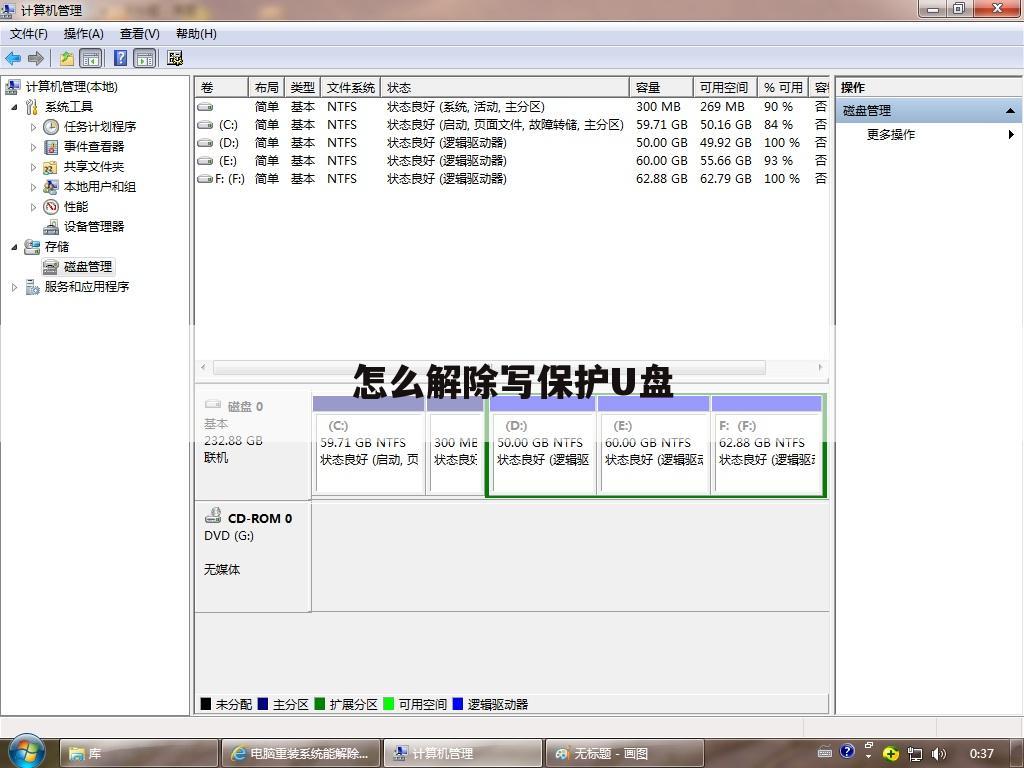This screenshot has width=1024, height=768.
Task: Open the 操作(A) menu
Action: [x=84, y=34]
